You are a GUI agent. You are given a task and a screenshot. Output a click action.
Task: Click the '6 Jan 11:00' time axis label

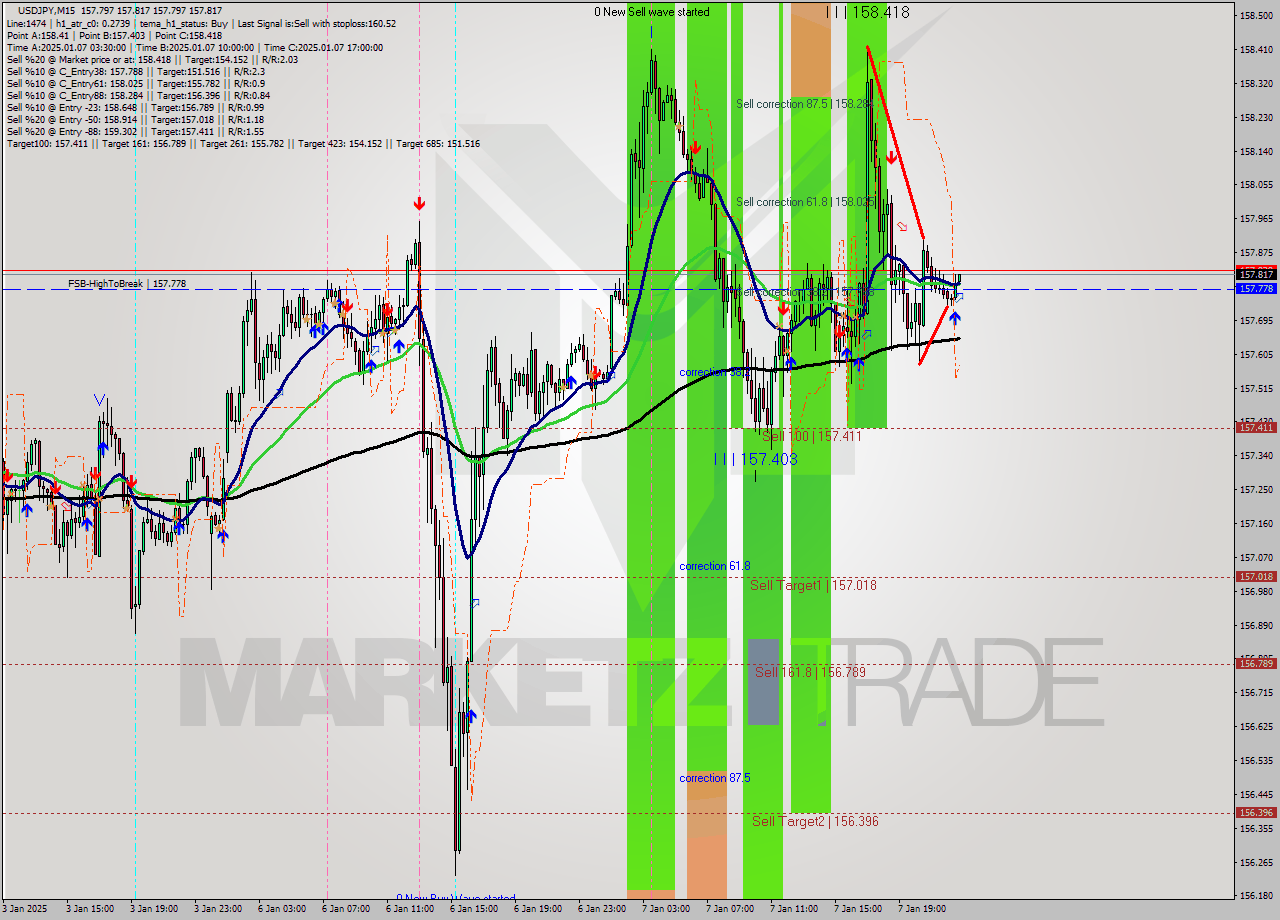(408, 909)
